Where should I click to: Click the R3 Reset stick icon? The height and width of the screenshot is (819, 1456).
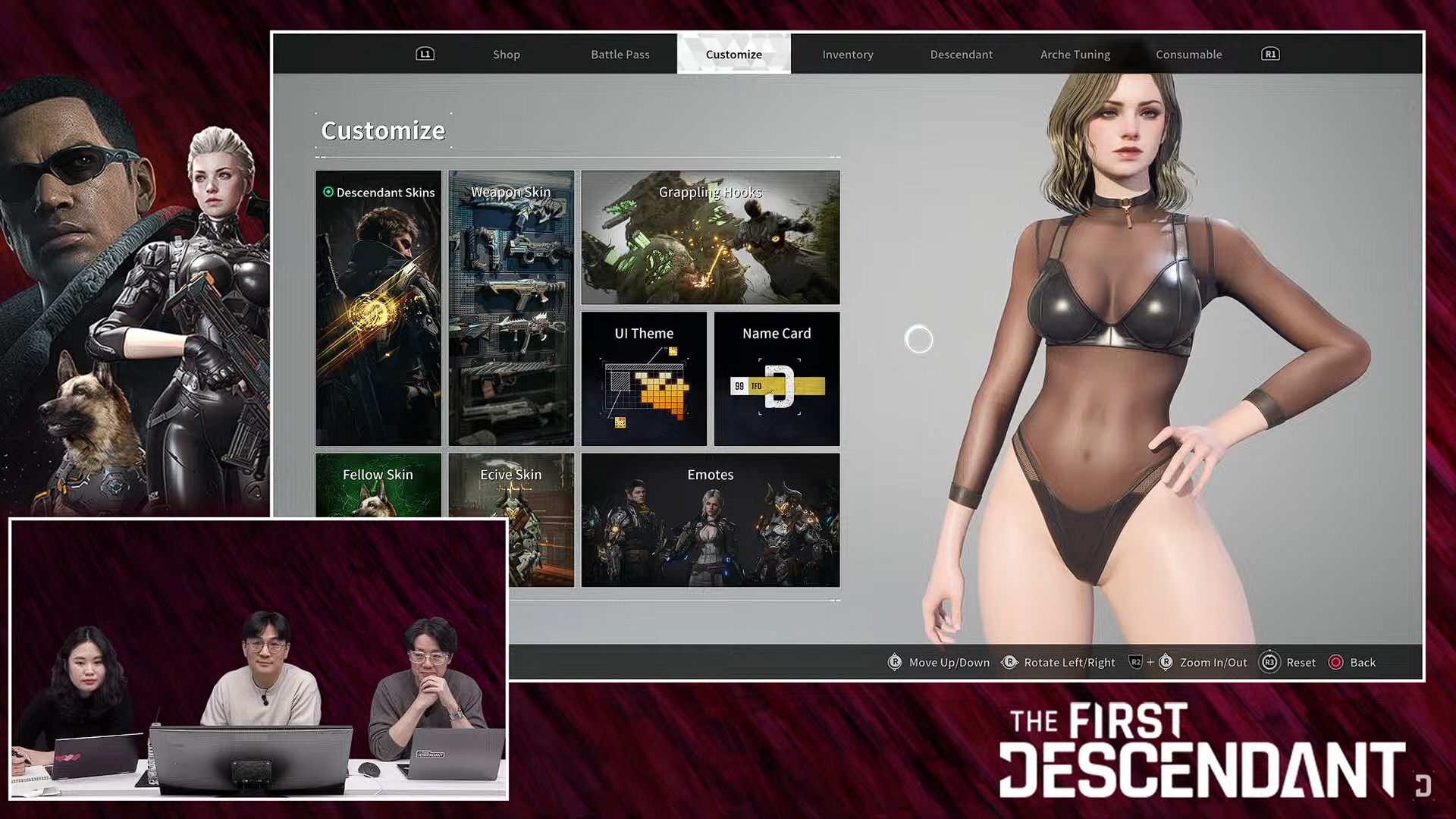tap(1269, 662)
